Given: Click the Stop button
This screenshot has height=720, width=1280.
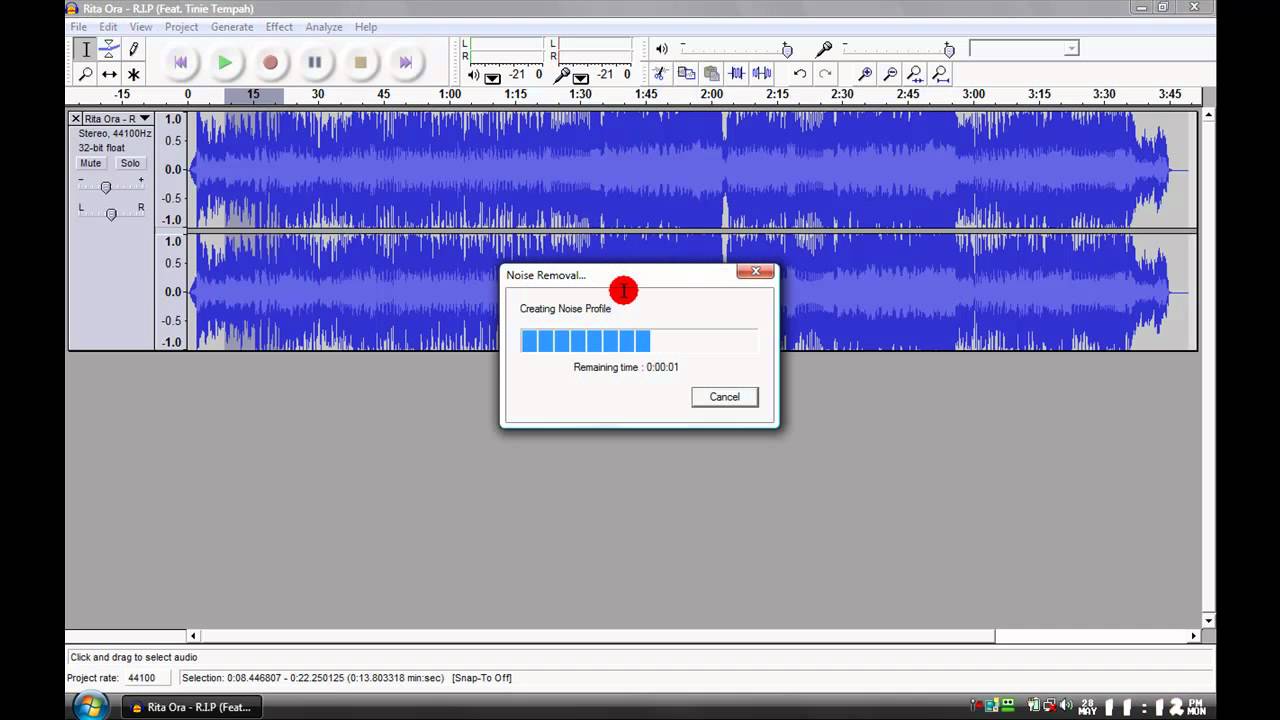Looking at the screenshot, I should [360, 62].
